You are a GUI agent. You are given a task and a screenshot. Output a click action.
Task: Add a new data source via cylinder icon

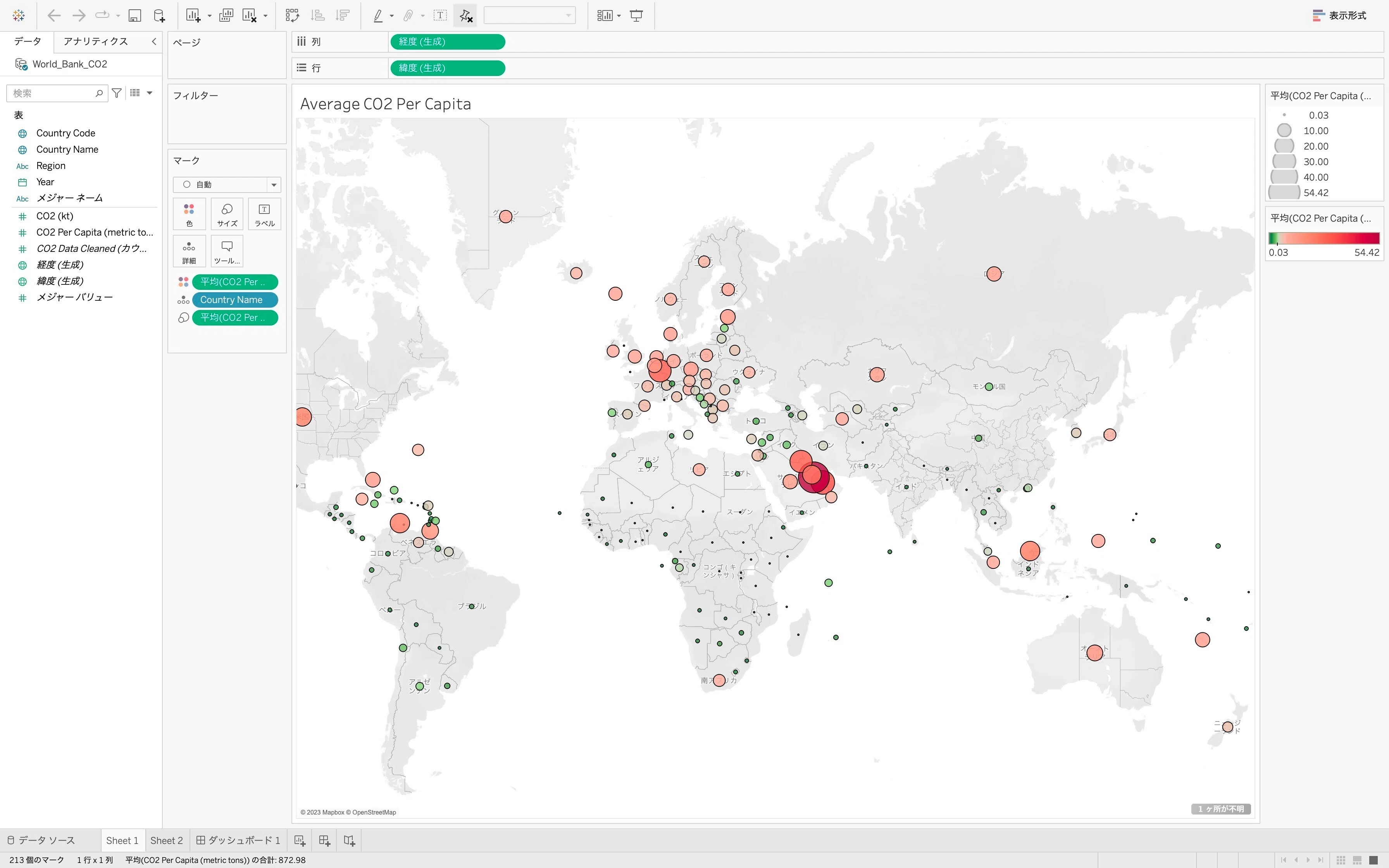[159, 15]
